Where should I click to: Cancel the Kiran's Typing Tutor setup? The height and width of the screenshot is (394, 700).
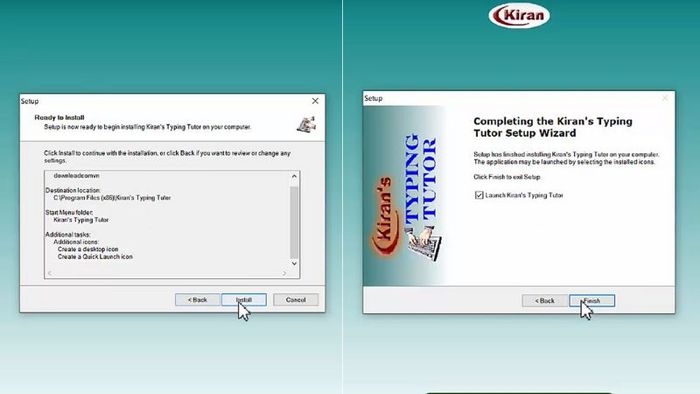click(x=296, y=300)
